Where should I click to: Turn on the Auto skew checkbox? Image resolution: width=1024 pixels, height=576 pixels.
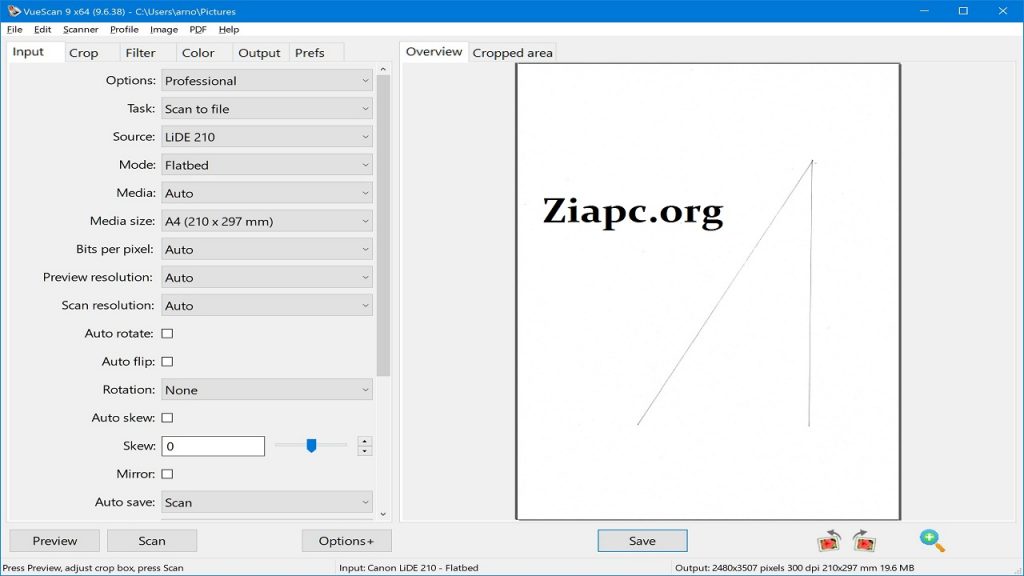point(167,418)
